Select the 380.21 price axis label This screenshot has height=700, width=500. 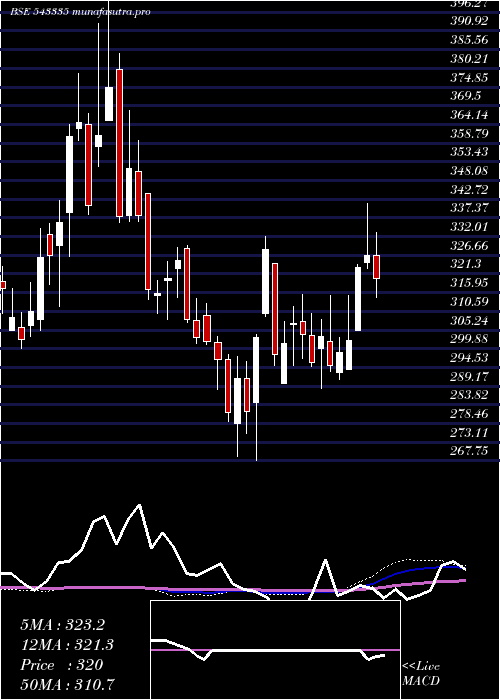tap(469, 58)
